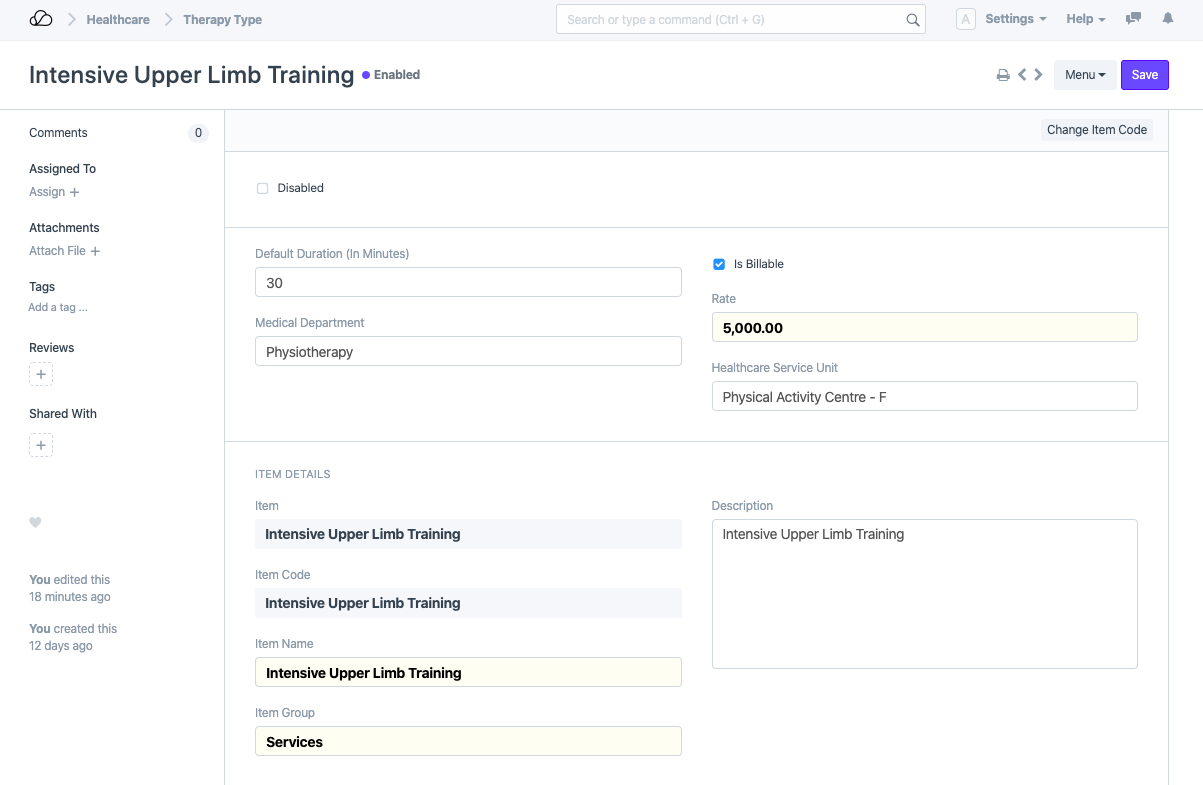Click the Change Item Code button
The width and height of the screenshot is (1203, 785).
[x=1096, y=130]
